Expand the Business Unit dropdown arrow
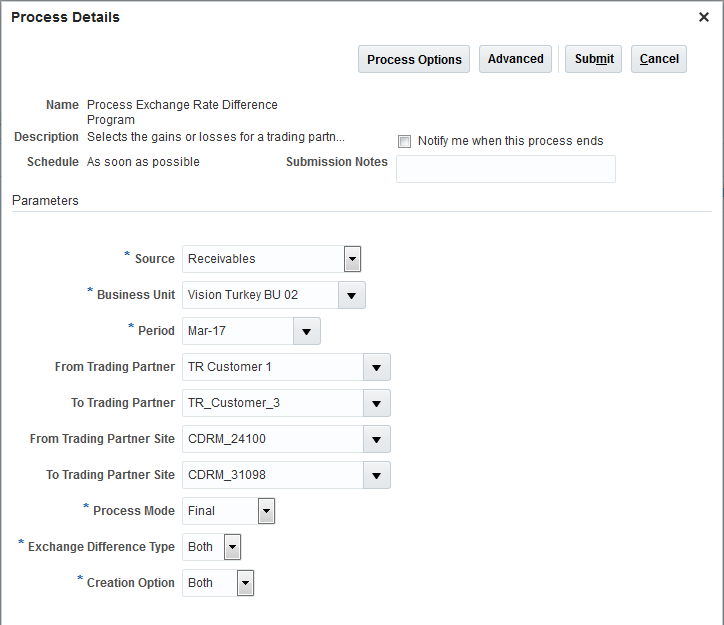The image size is (724, 625). 352,295
